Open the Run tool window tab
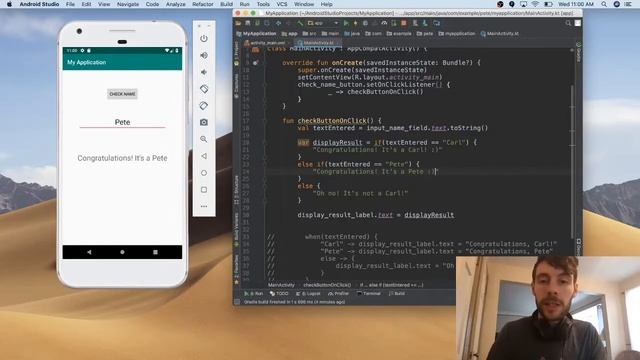This screenshot has height=360, width=640. point(253,293)
